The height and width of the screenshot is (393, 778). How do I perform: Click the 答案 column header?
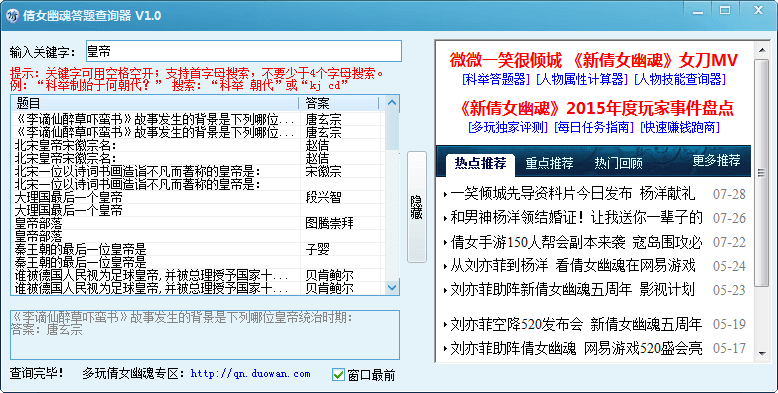click(x=339, y=103)
